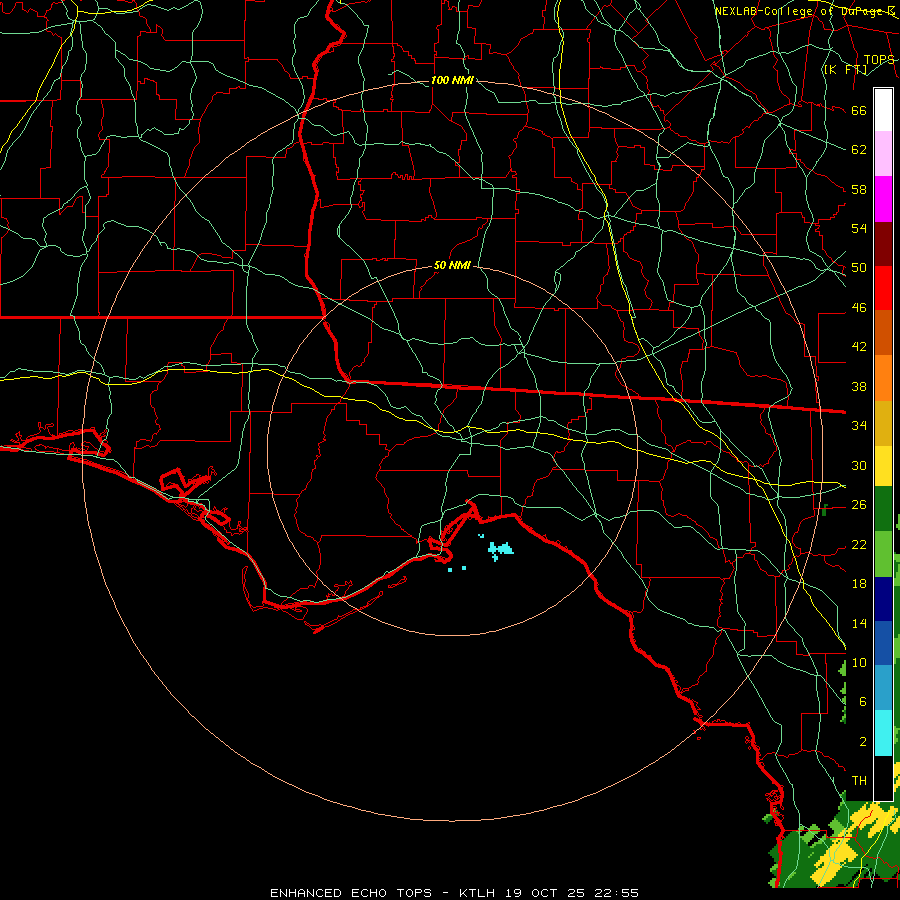
Task: Click the 30 value on the legend
Action: (x=859, y=465)
